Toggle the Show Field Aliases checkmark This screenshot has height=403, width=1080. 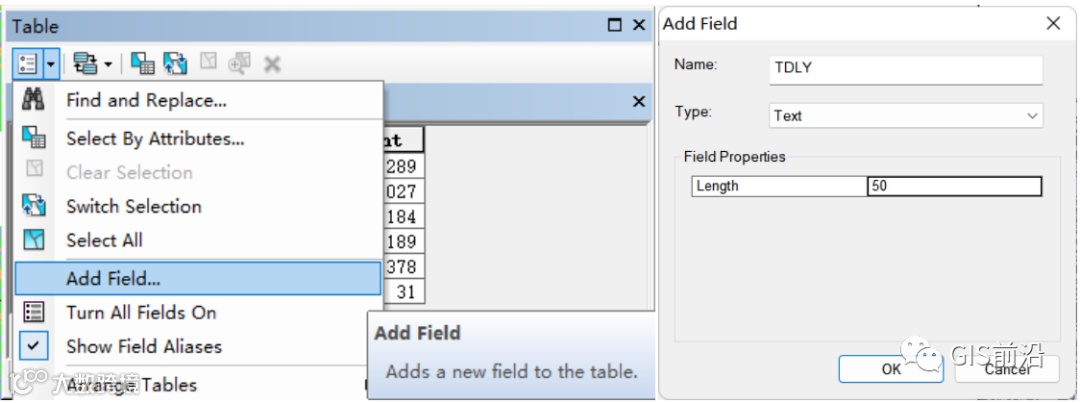[33, 346]
